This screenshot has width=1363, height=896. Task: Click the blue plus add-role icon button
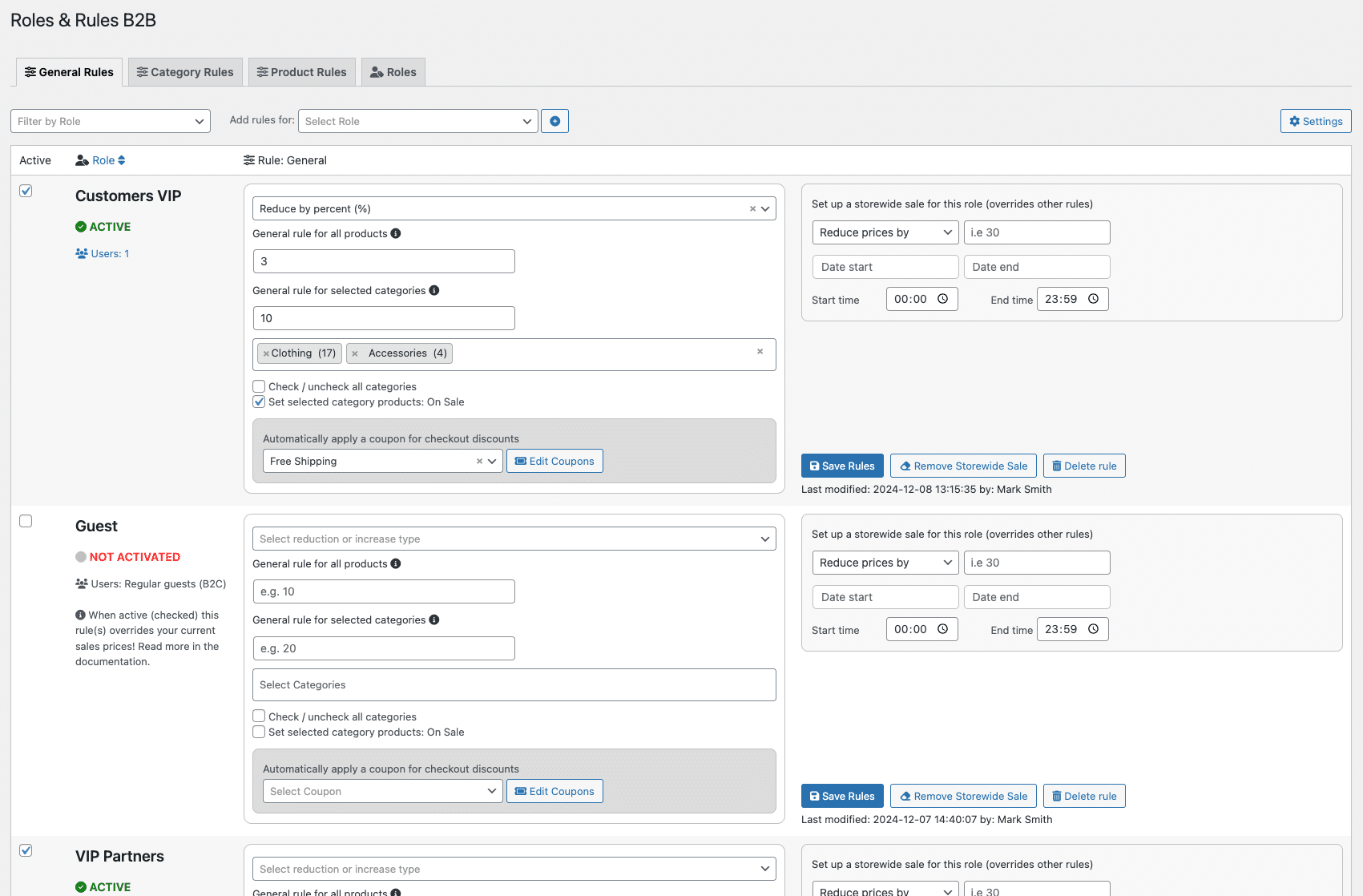pos(554,121)
